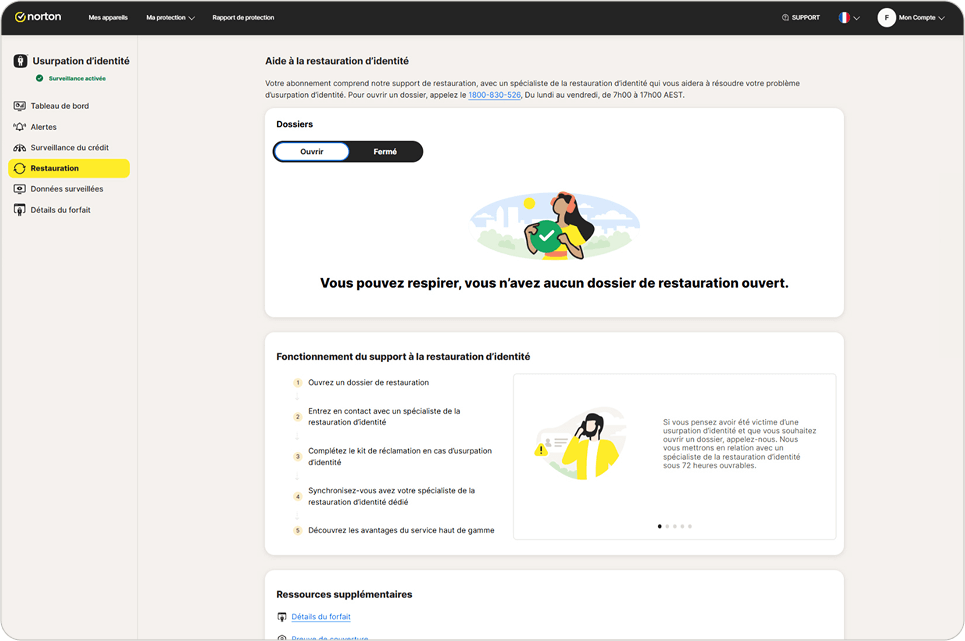Expand the Ma protection dropdown menu
The width and height of the screenshot is (965, 641).
click(x=170, y=17)
